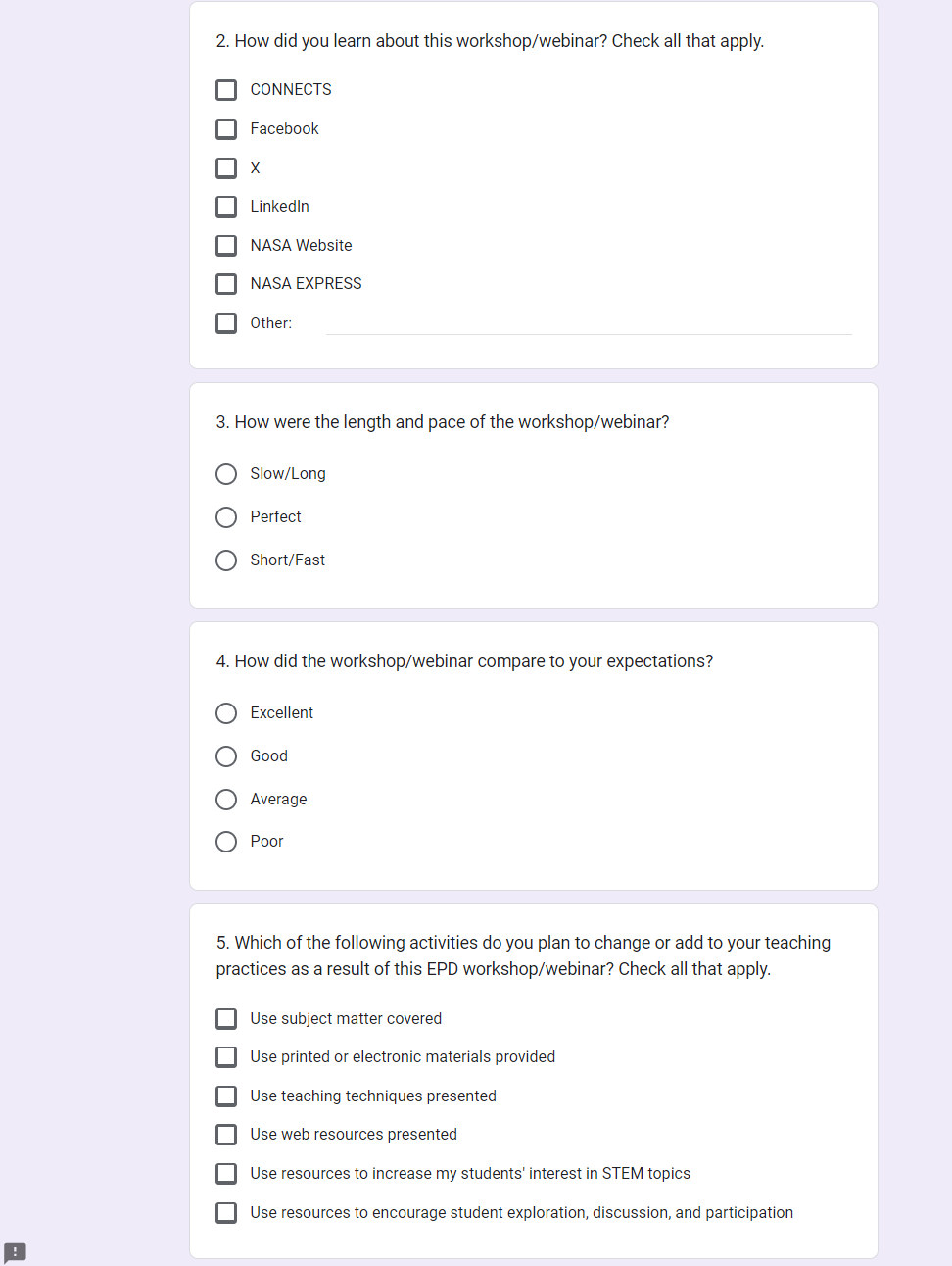
Task: Pick the Short/Fast option
Action: (x=226, y=560)
